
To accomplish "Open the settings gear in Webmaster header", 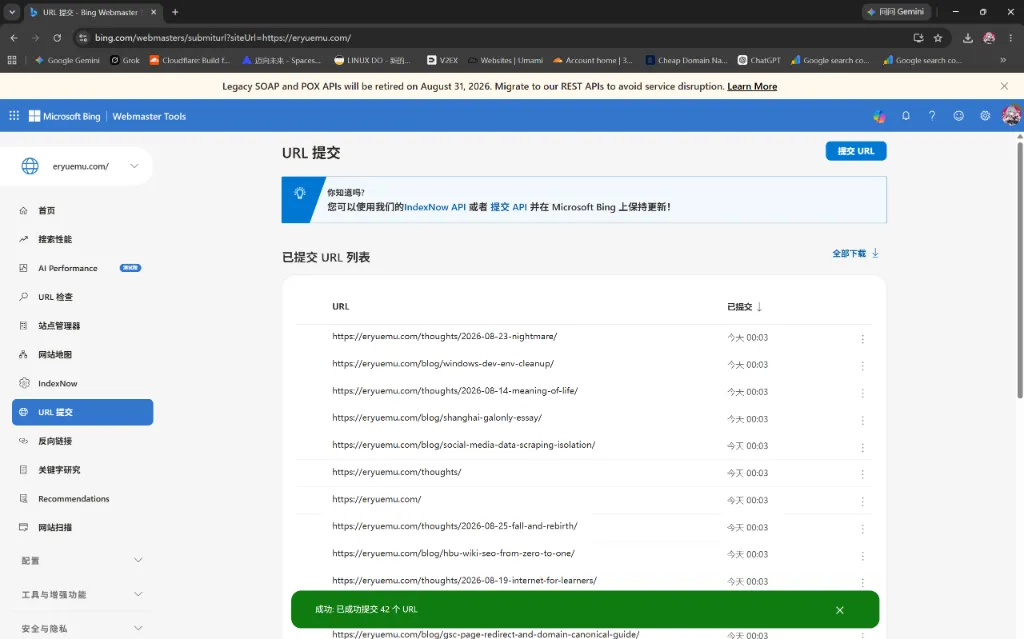I will tap(985, 116).
